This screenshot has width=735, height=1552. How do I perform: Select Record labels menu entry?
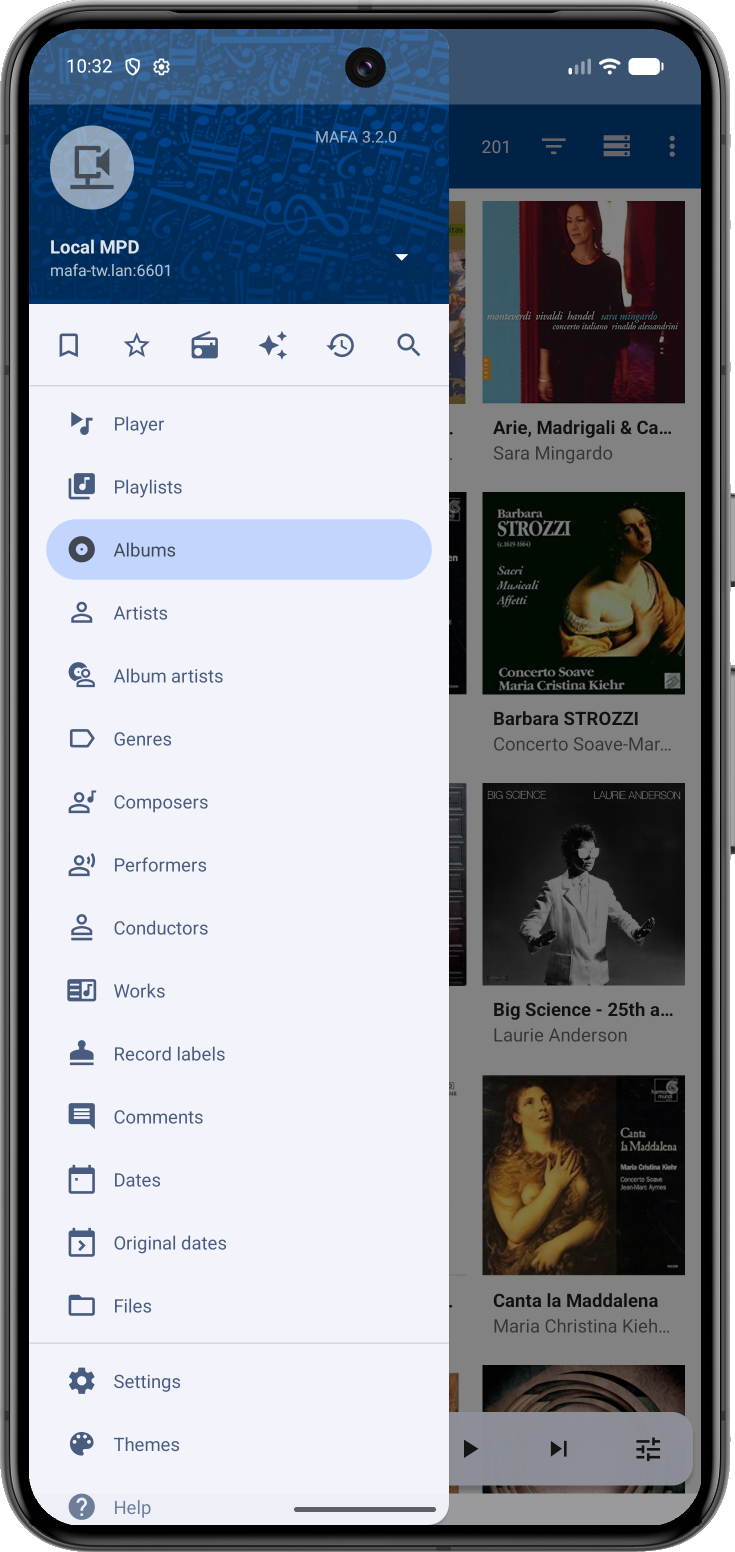coord(169,1054)
